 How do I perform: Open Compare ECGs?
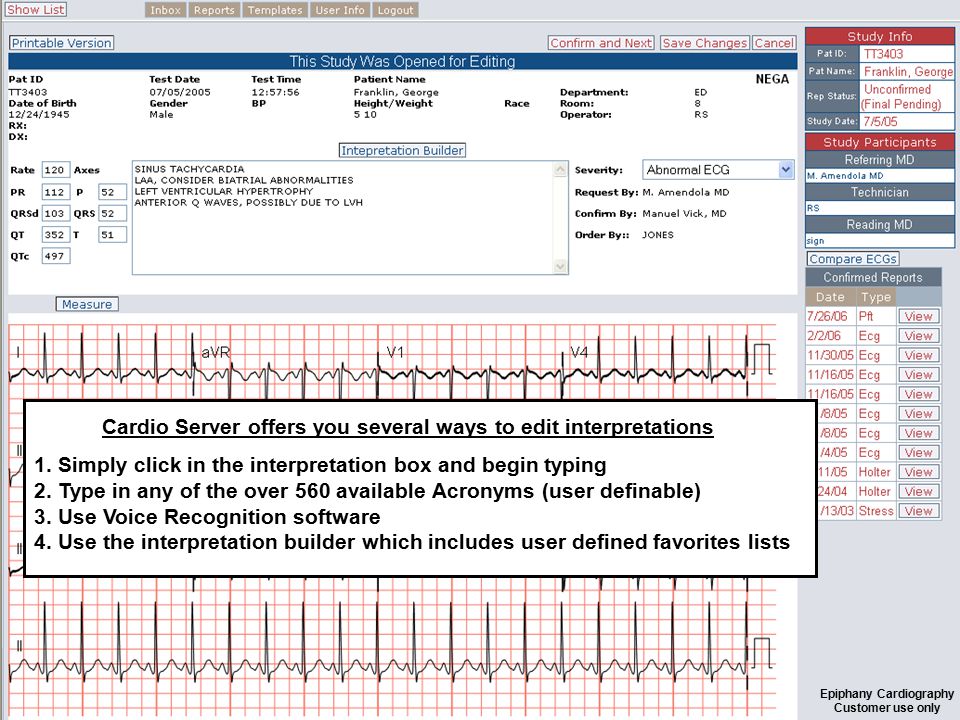click(x=853, y=259)
